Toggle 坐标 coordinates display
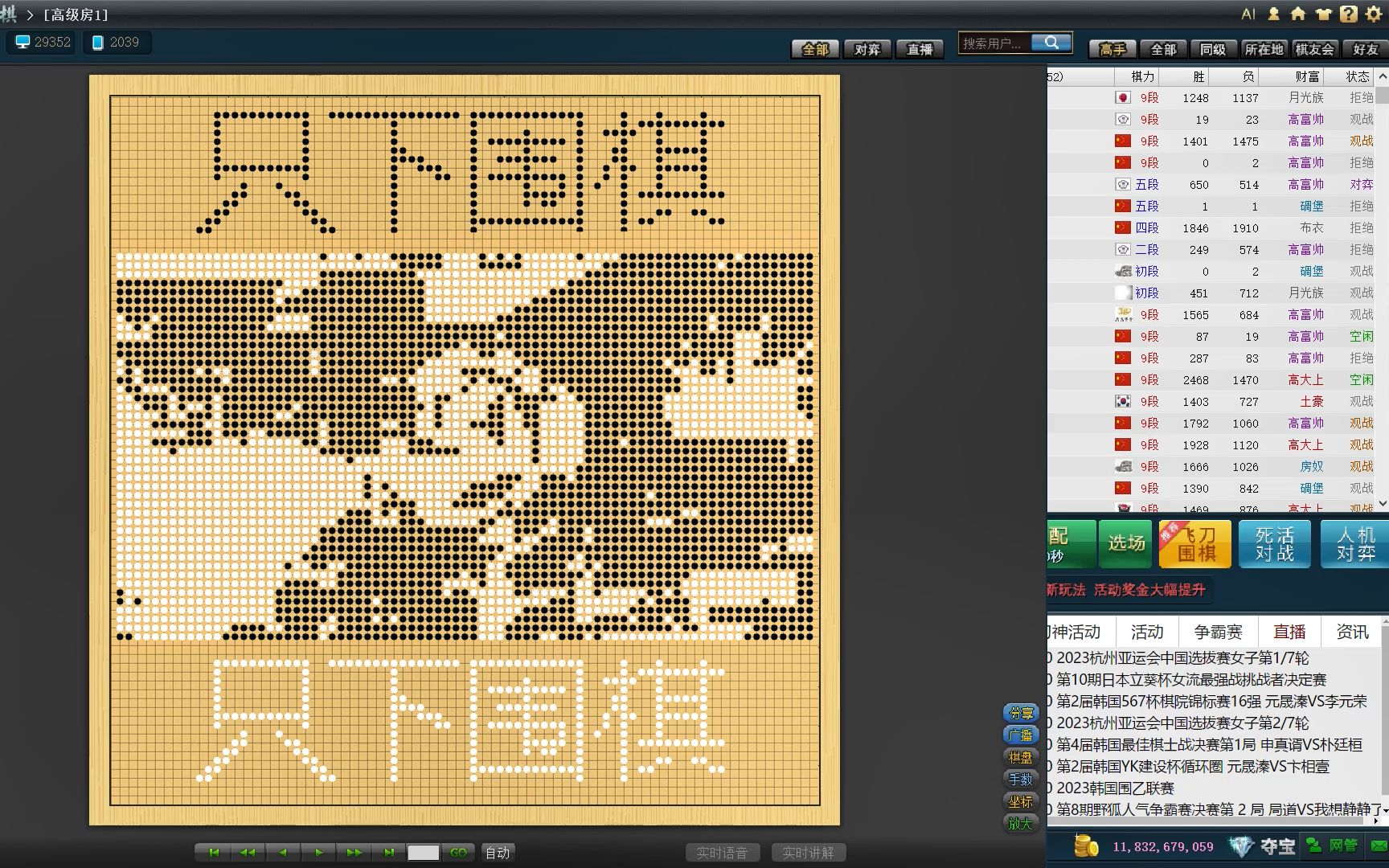The image size is (1389, 868). (1020, 801)
